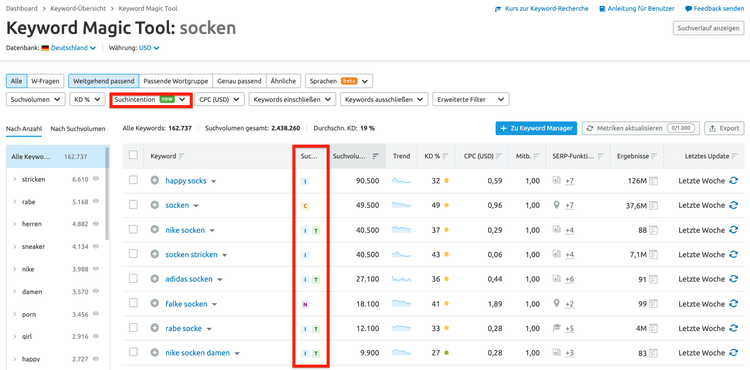Add 'nike socken damen' with its plus icon
The width and height of the screenshot is (750, 370).
pyautogui.click(x=154, y=353)
